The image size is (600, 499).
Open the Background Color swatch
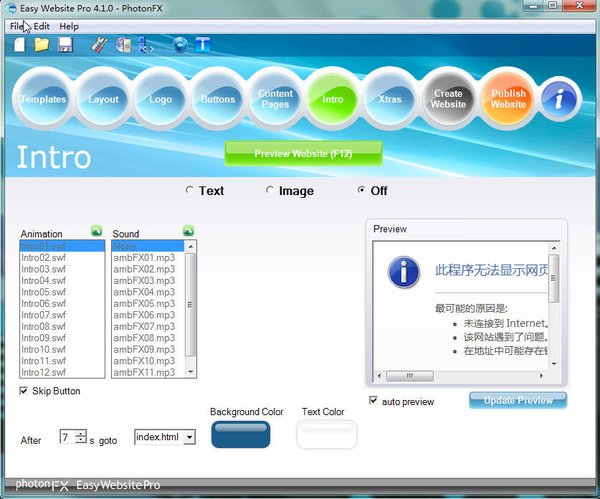241,434
